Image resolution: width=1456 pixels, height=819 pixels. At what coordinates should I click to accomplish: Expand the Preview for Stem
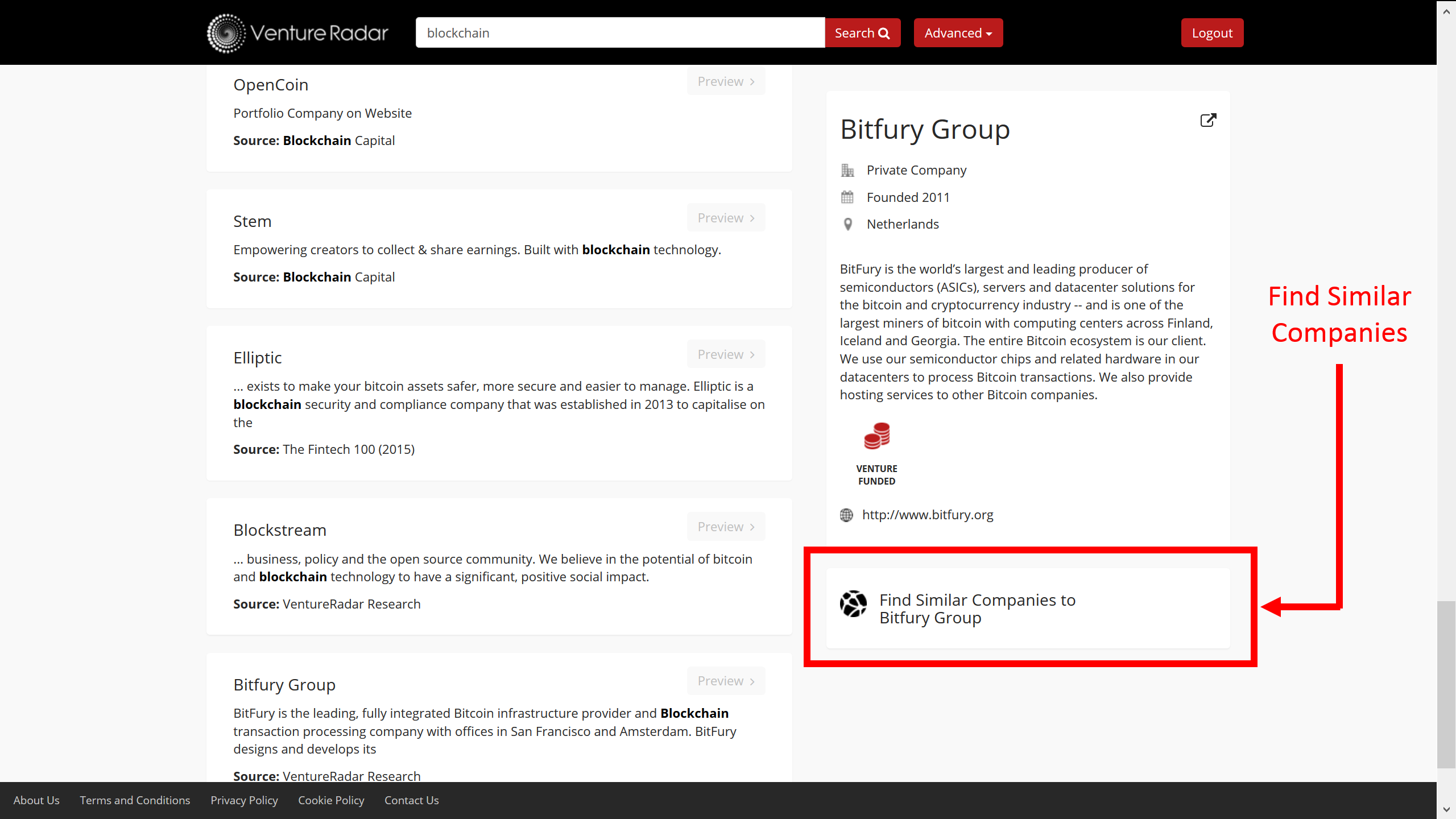point(726,217)
